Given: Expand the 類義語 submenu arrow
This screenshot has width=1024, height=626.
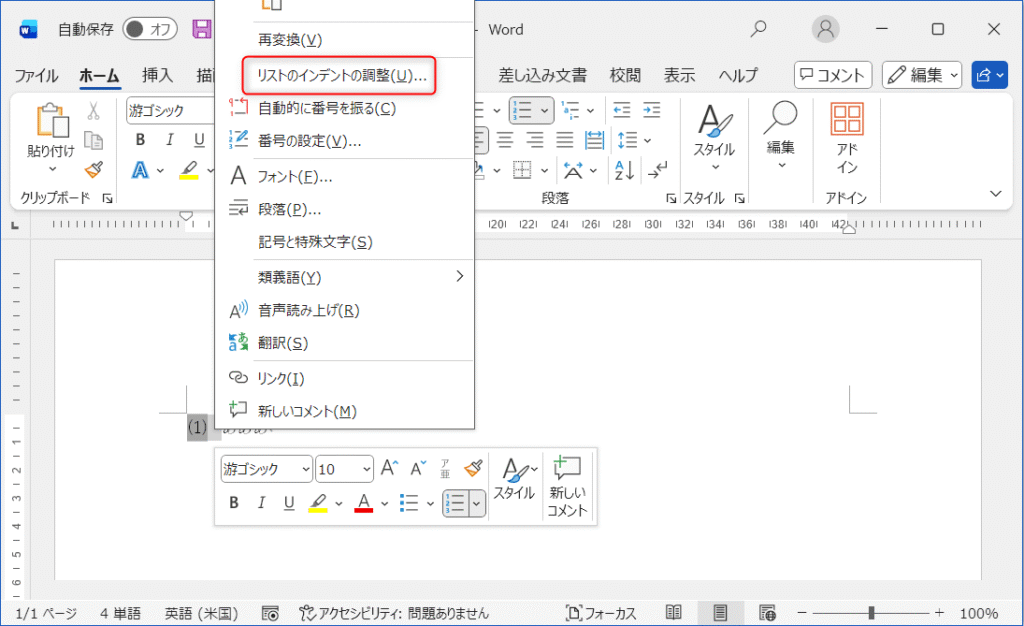Looking at the screenshot, I should (x=460, y=276).
